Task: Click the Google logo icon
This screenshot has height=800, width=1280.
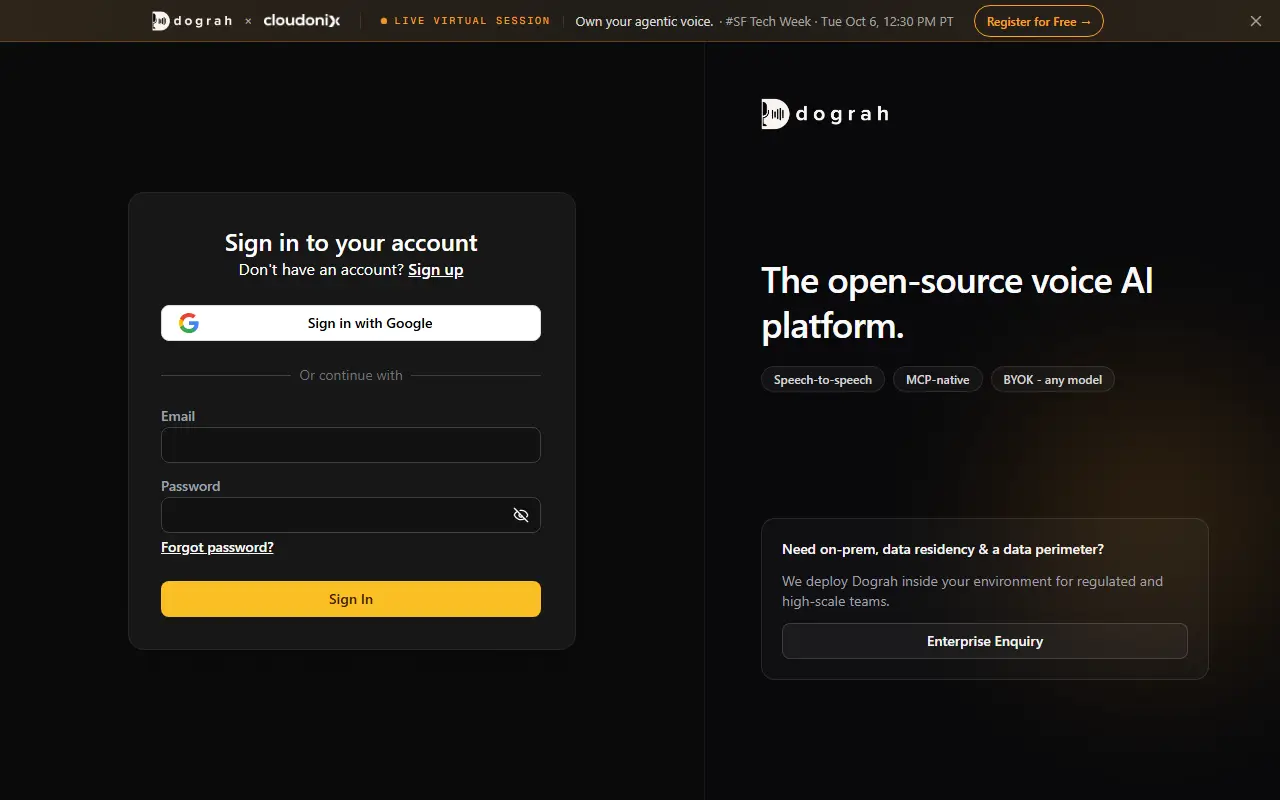Action: point(189,323)
